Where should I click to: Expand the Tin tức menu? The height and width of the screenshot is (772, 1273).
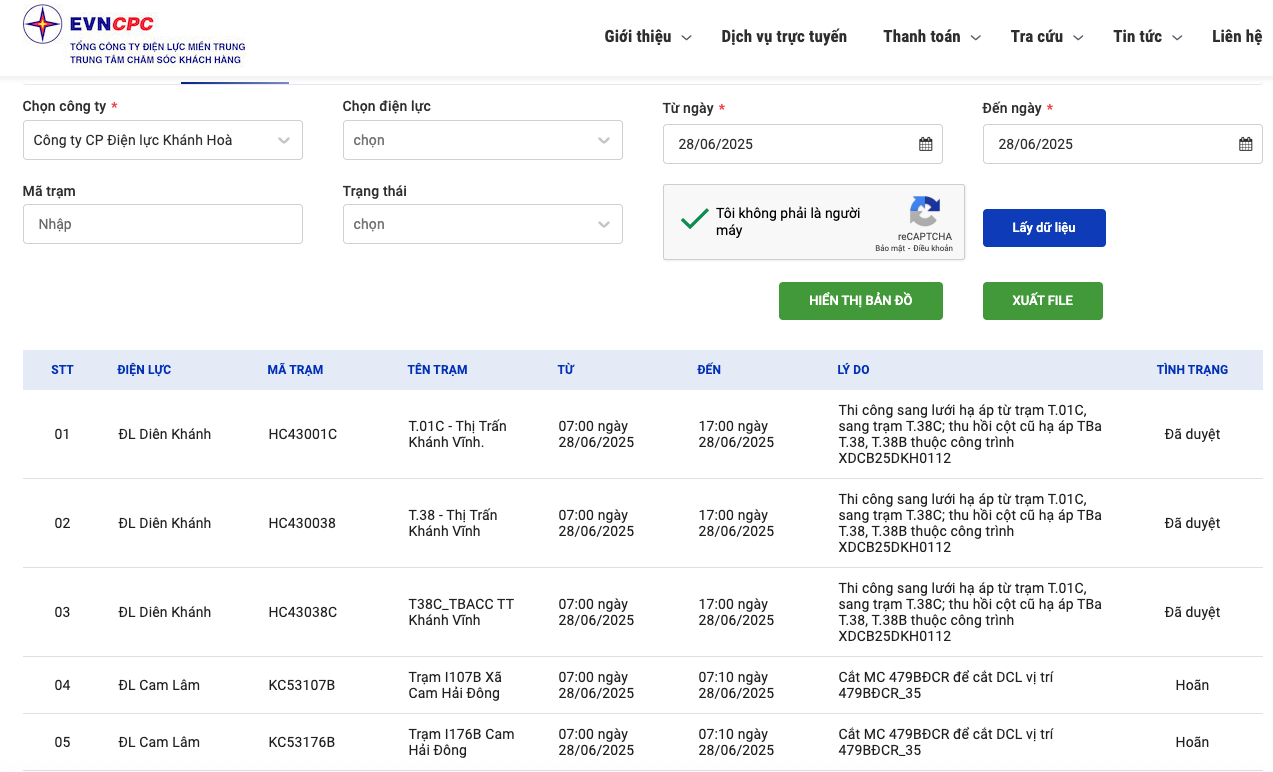tap(1147, 37)
